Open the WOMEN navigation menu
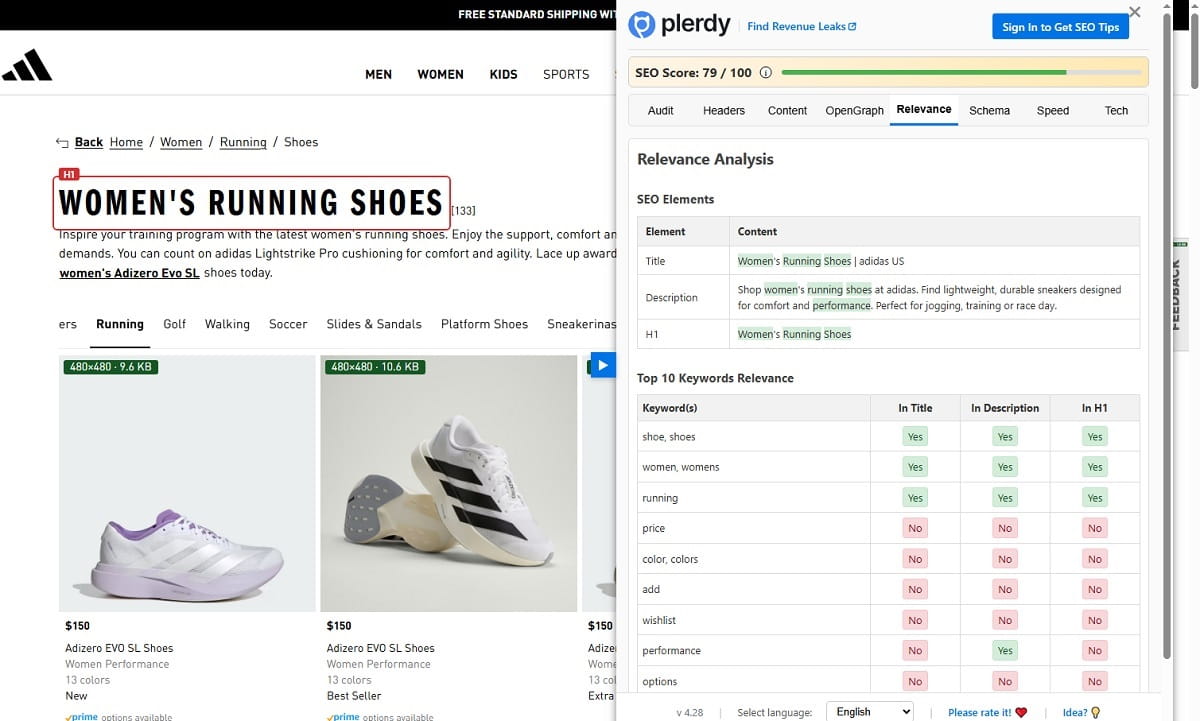This screenshot has height=721, width=1200. tap(440, 74)
